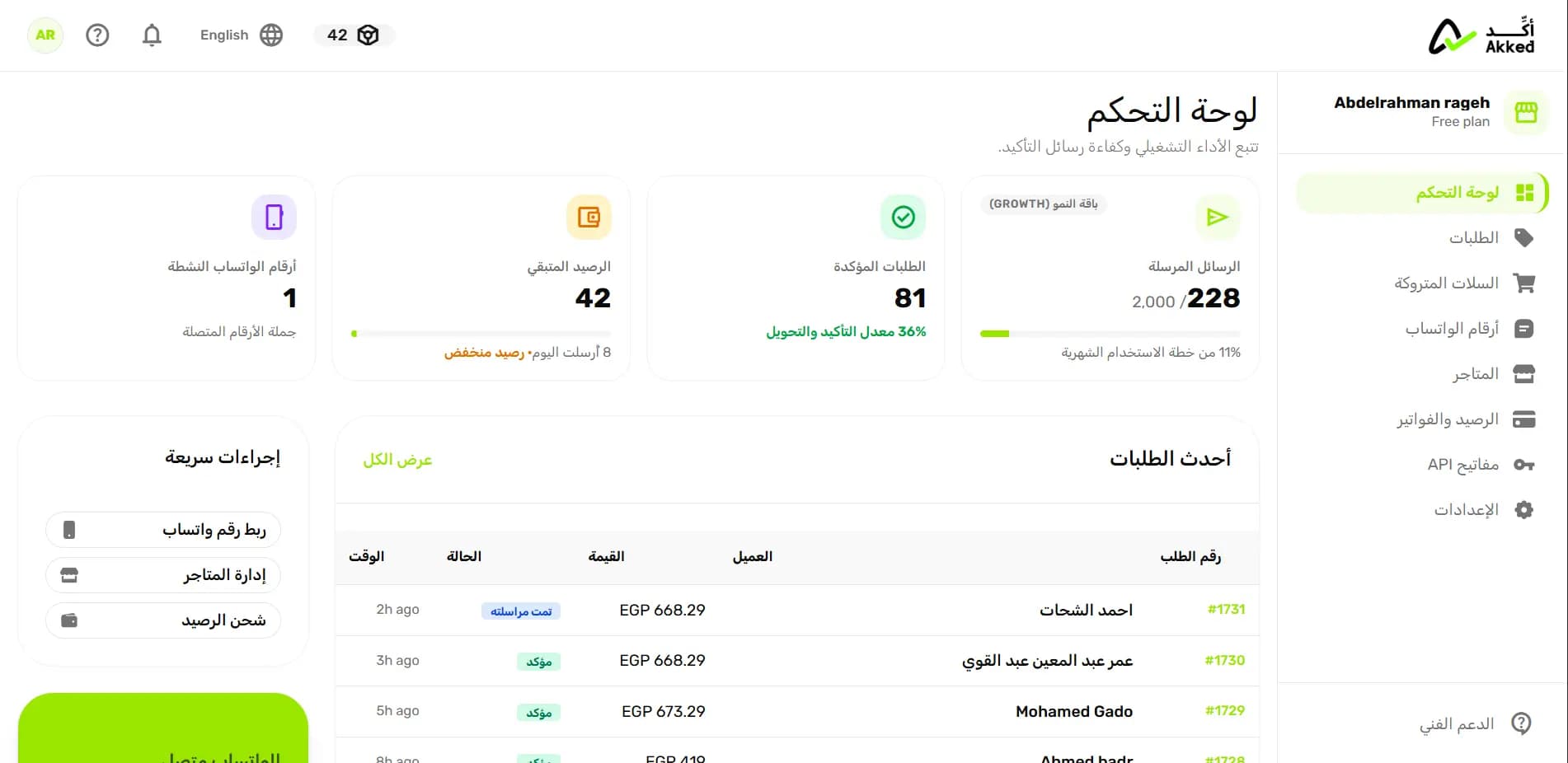Image resolution: width=1568 pixels, height=763 pixels.
Task: Click العميل column header
Action: [x=753, y=557]
